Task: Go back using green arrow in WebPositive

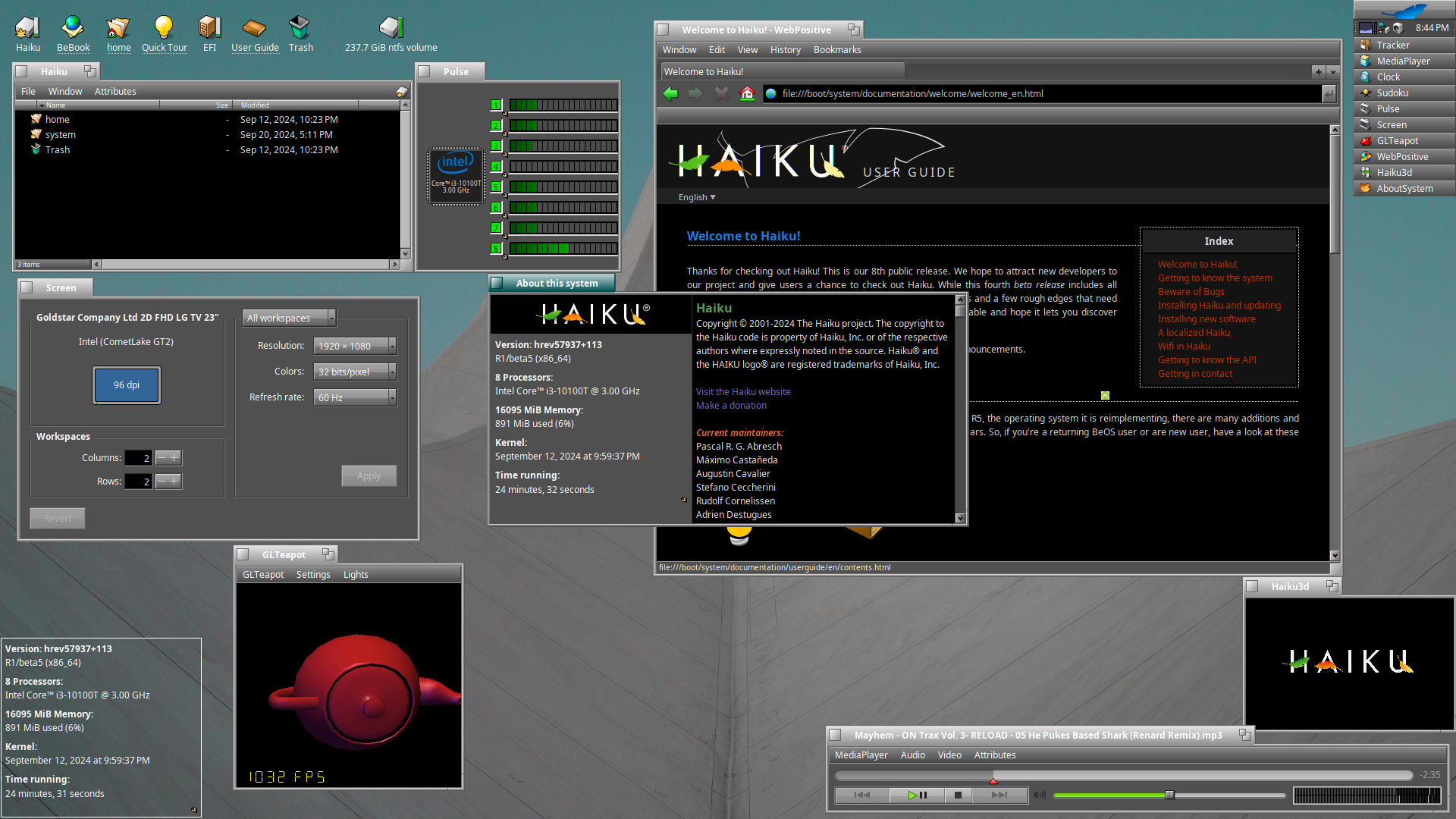Action: click(x=670, y=93)
